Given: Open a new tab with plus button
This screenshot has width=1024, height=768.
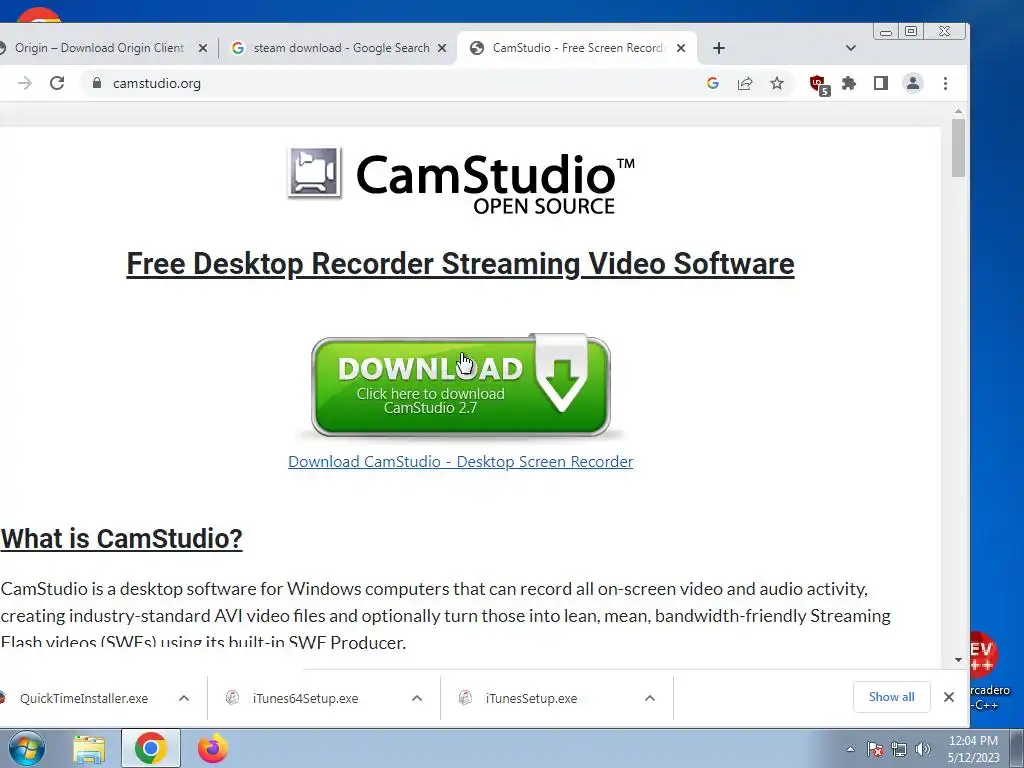Looking at the screenshot, I should point(718,48).
